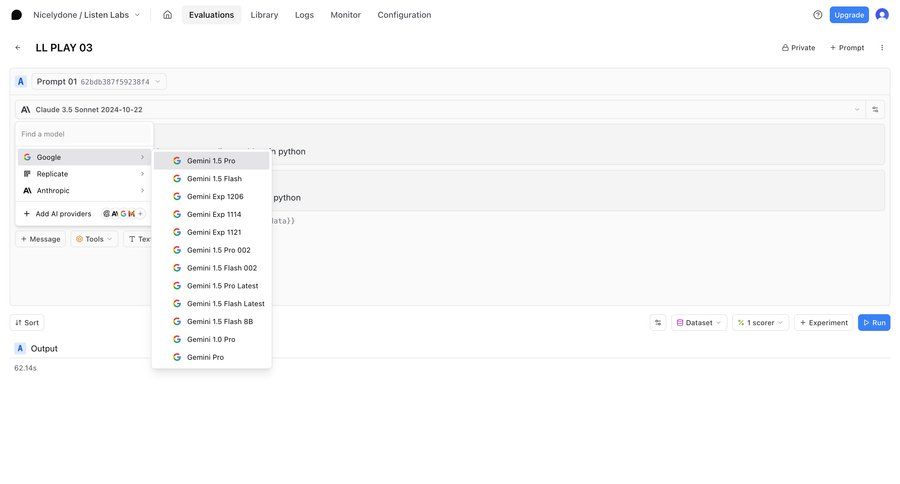This screenshot has width=900, height=484.
Task: Open the three-dot more options menu
Action: (x=882, y=48)
